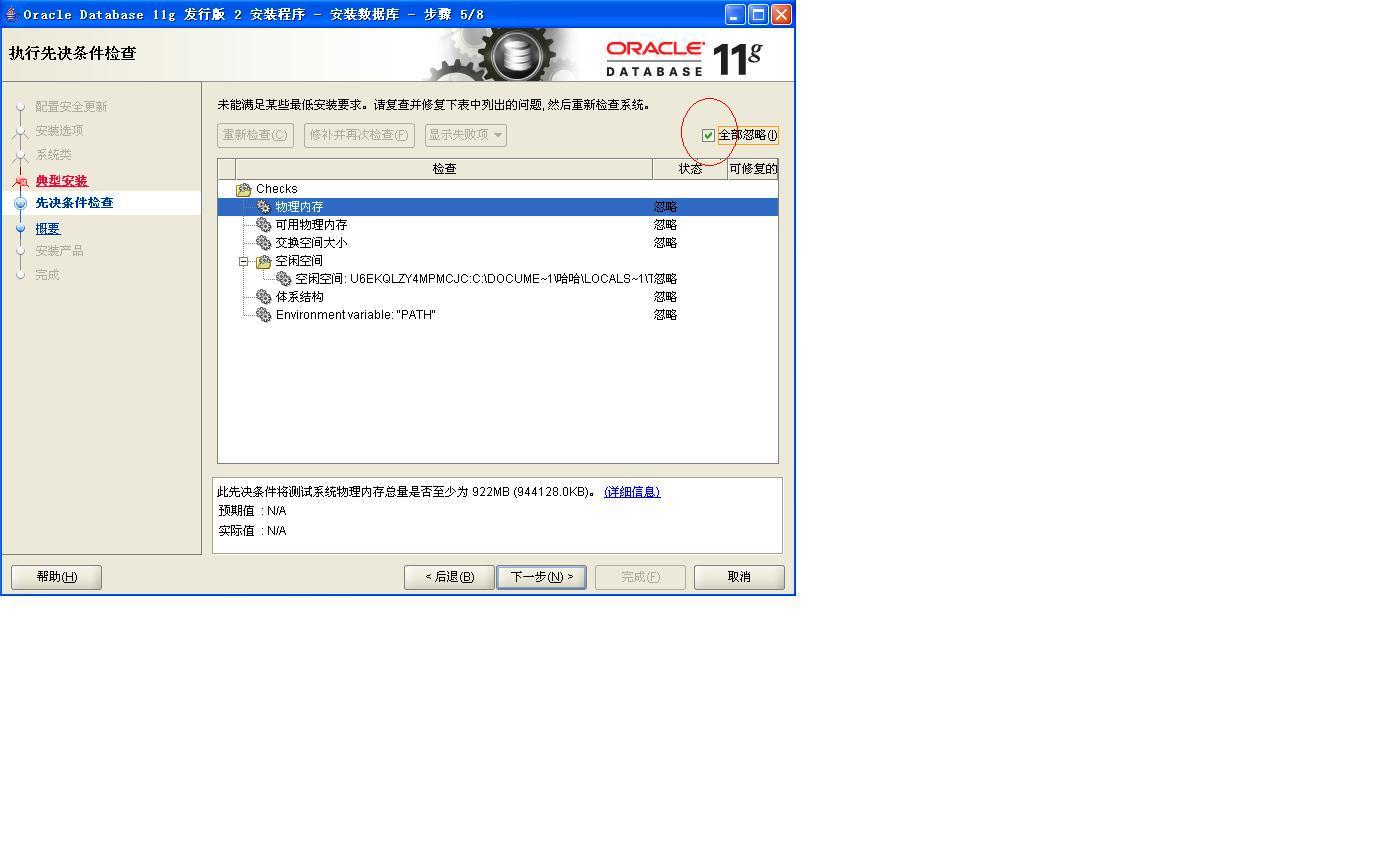Click the 忽略 status of 可用物理内存
The height and width of the screenshot is (848, 1378).
click(666, 225)
